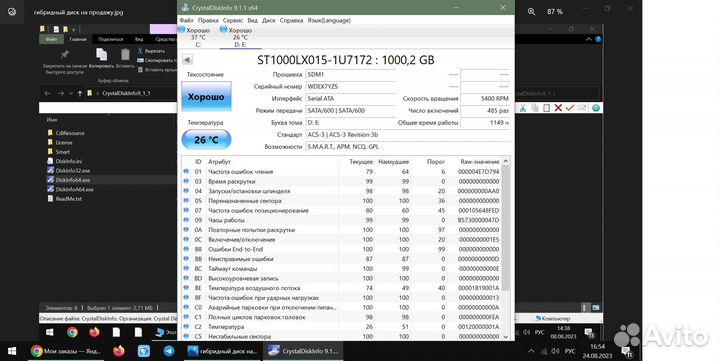Click the Copy icon in Explorer ribbon

pyautogui.click(x=101, y=55)
